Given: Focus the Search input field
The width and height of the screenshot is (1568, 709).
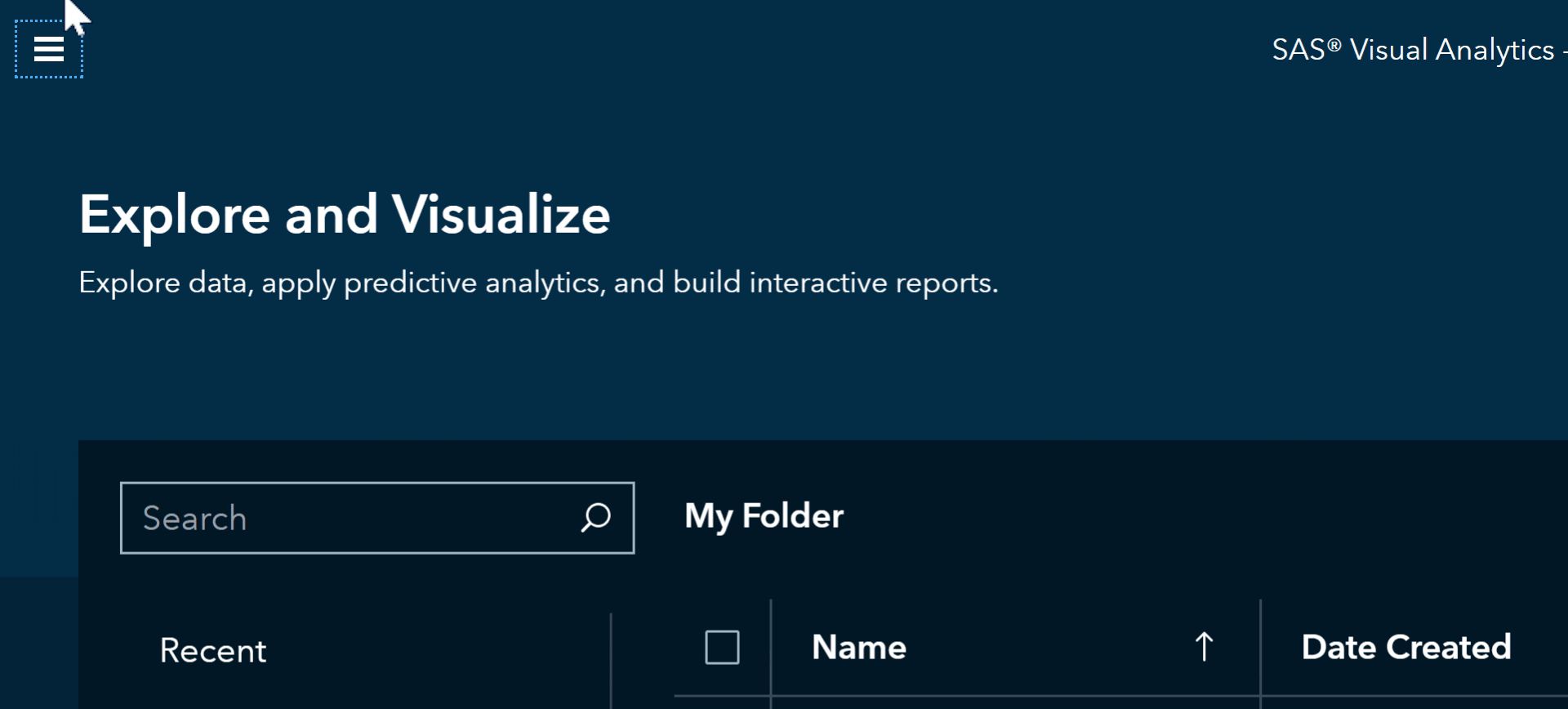Looking at the screenshot, I should coord(351,518).
